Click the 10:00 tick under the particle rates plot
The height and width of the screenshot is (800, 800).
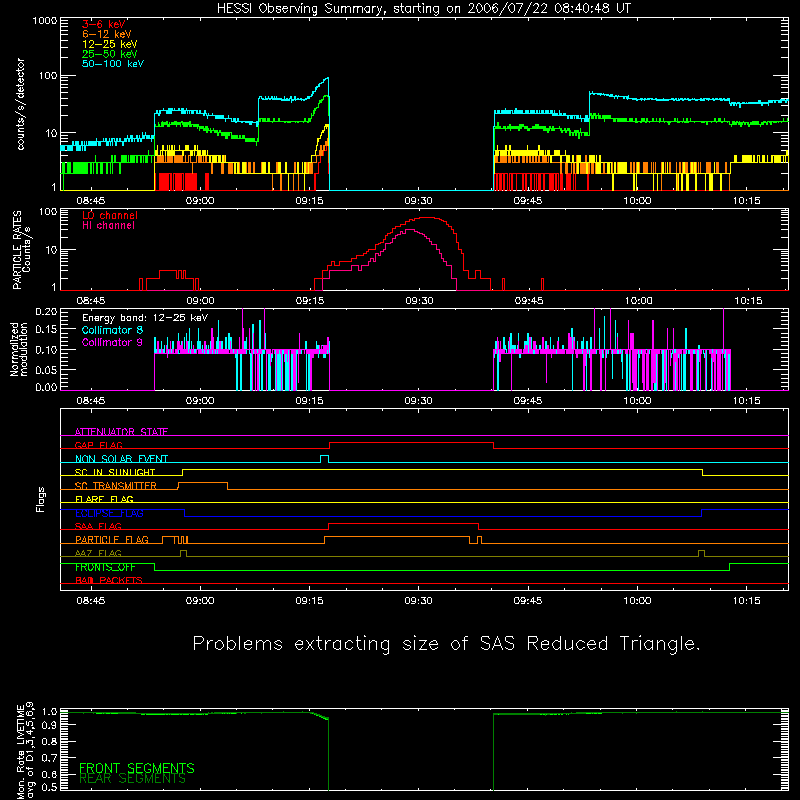pos(638,301)
